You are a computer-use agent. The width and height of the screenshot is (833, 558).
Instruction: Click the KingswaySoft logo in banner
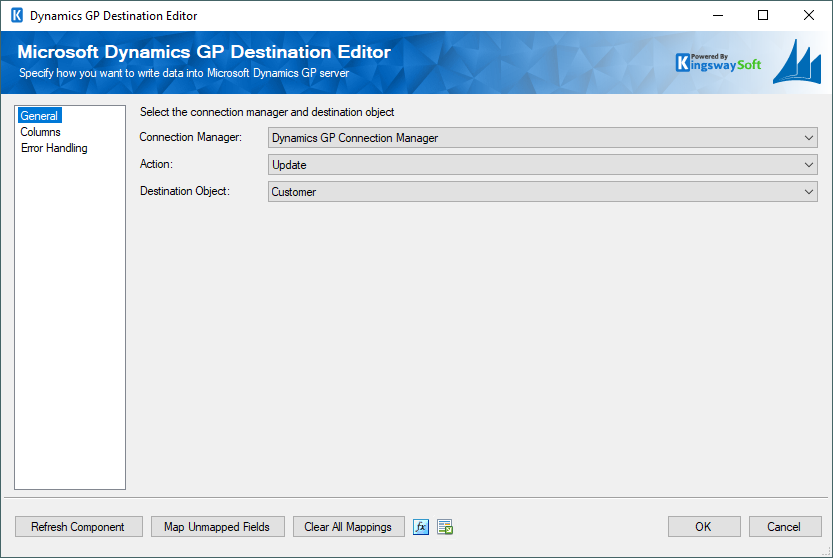pos(718,63)
